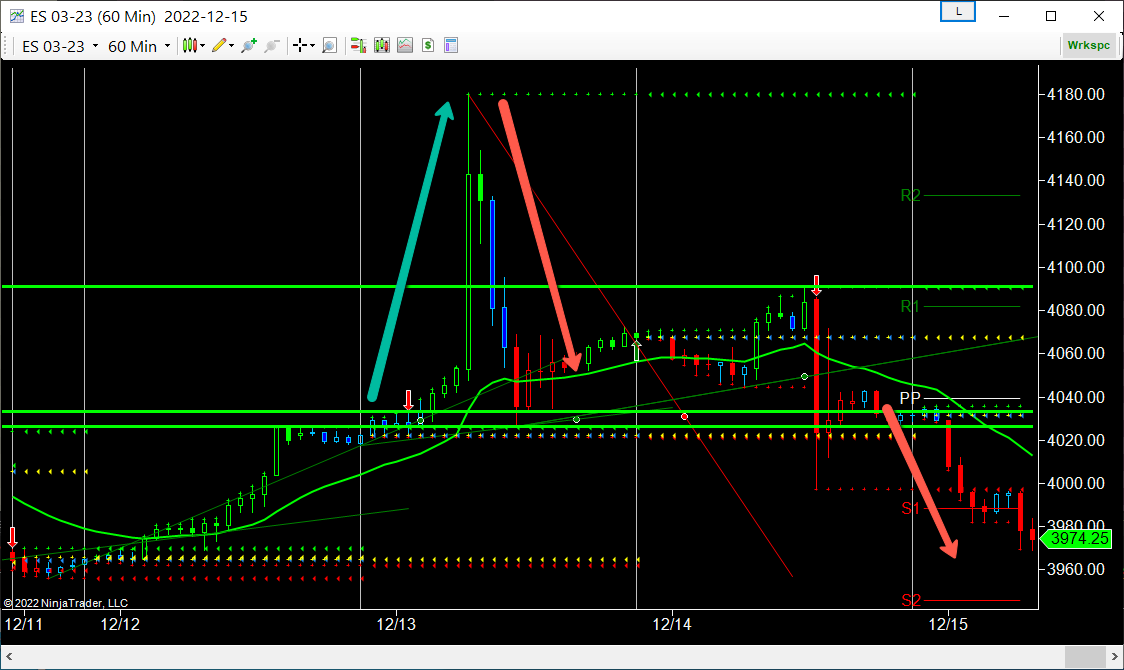
Task: Open the ES 03-23 instrument selector
Action: [60, 46]
